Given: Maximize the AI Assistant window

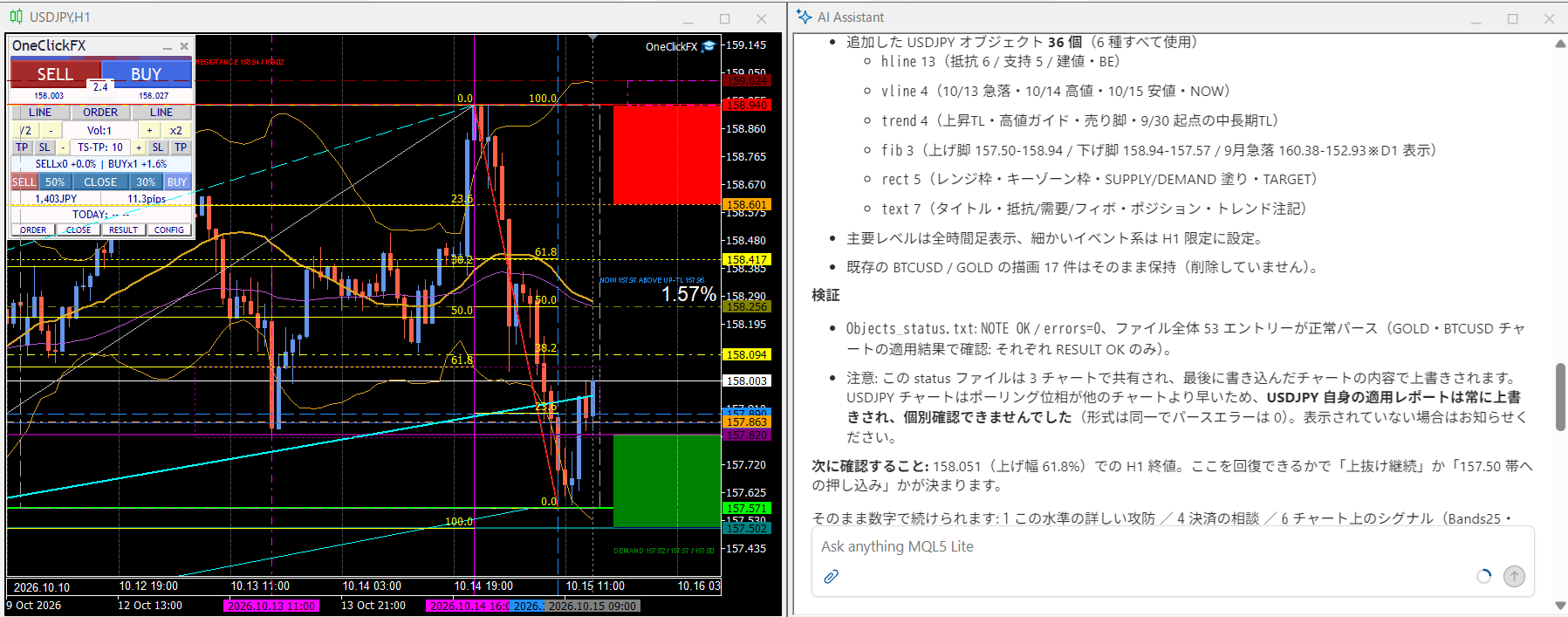Looking at the screenshot, I should [x=1513, y=18].
